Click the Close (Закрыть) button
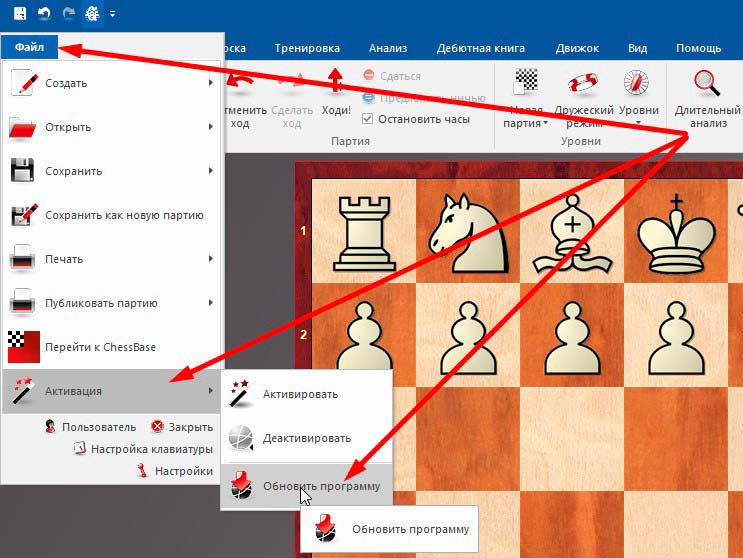Screen dimensions: 743x558 pyautogui.click(x=181, y=426)
